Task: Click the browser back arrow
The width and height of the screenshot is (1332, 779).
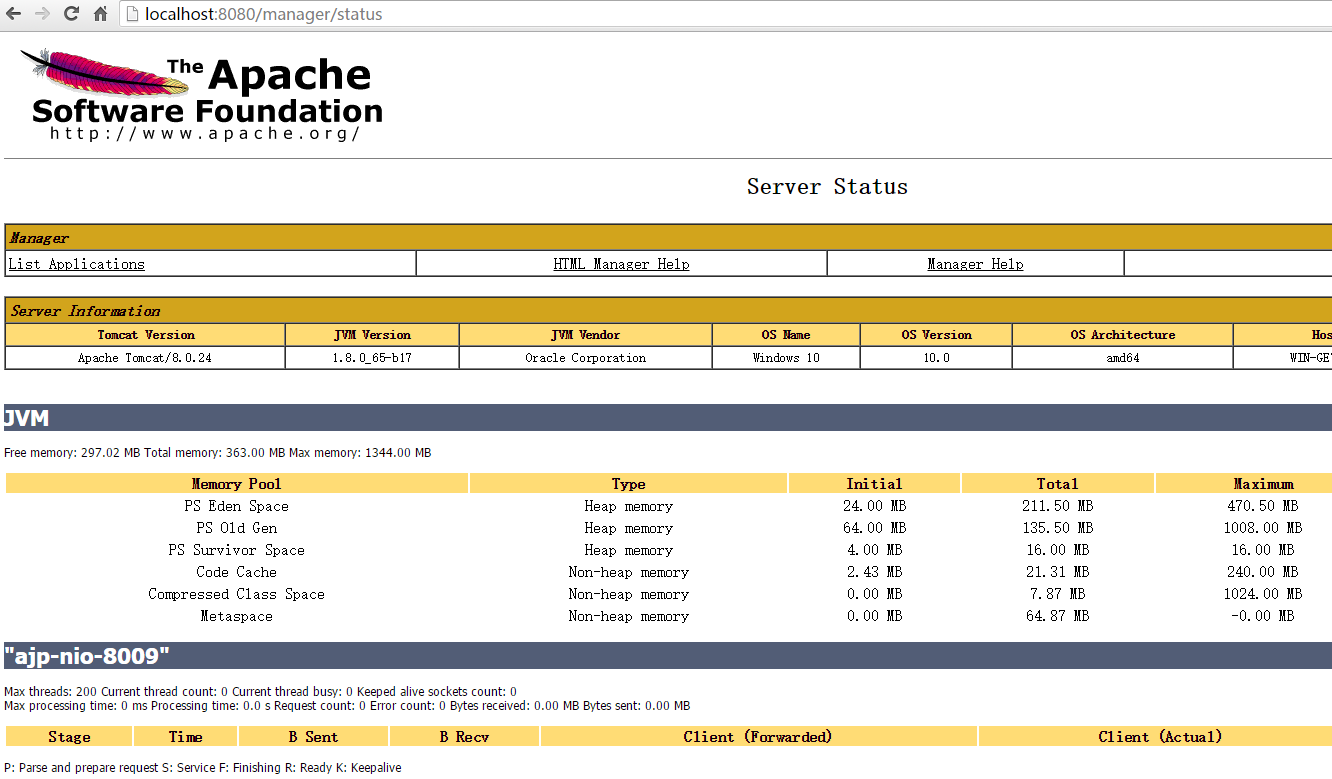Action: tap(15, 14)
